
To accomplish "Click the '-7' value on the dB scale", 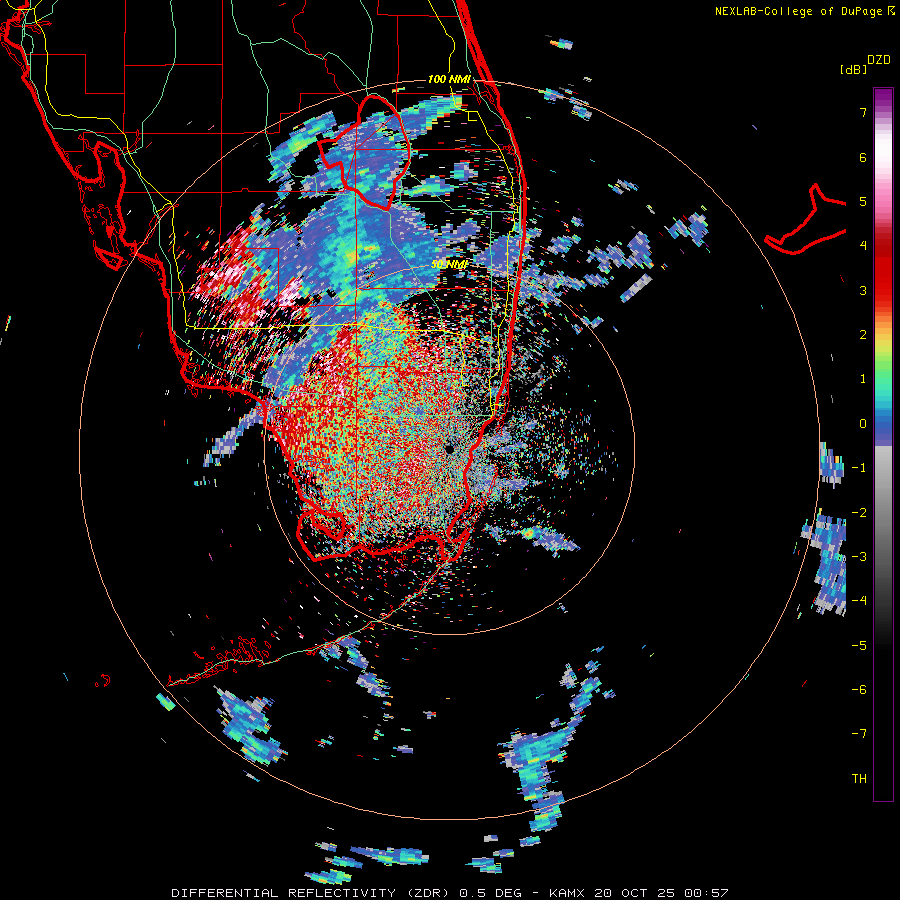I will tap(859, 734).
